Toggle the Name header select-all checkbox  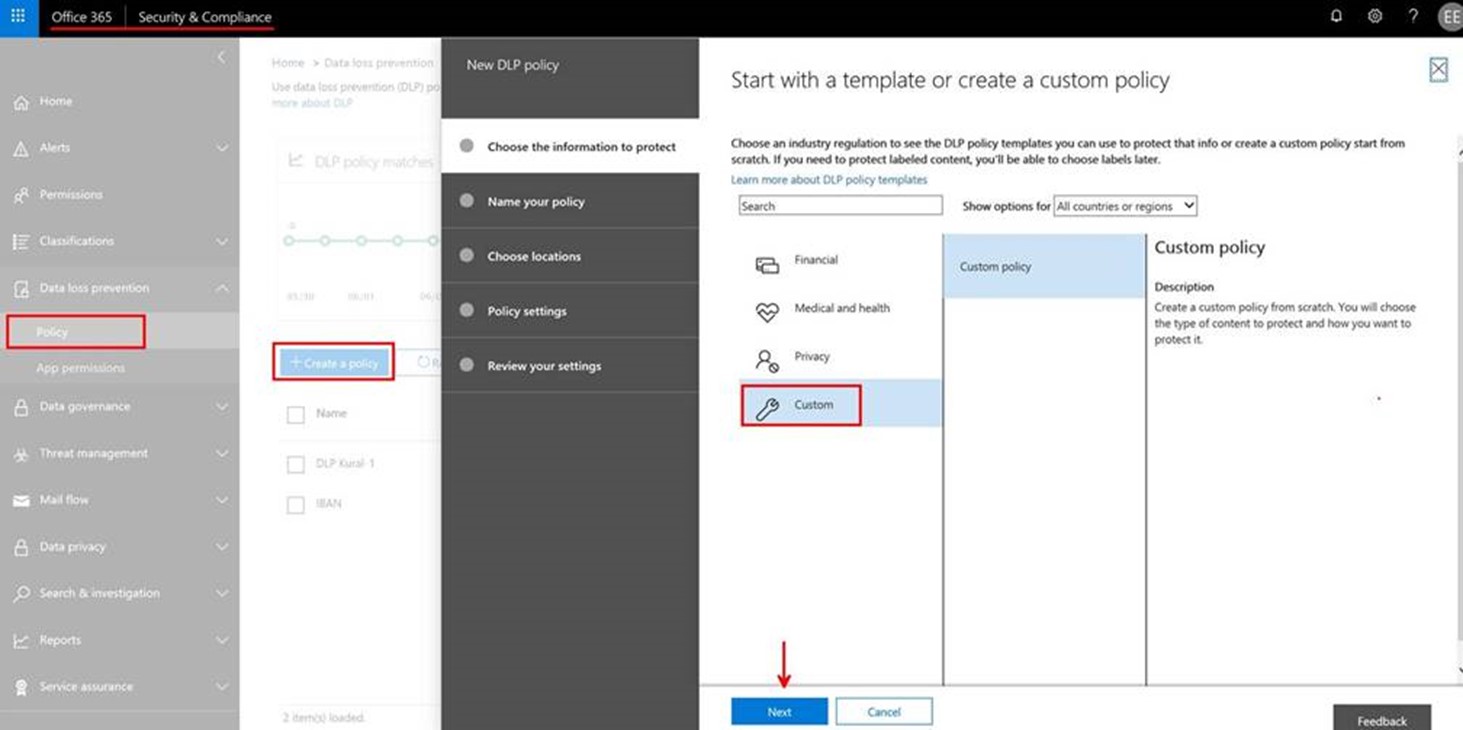tap(295, 414)
